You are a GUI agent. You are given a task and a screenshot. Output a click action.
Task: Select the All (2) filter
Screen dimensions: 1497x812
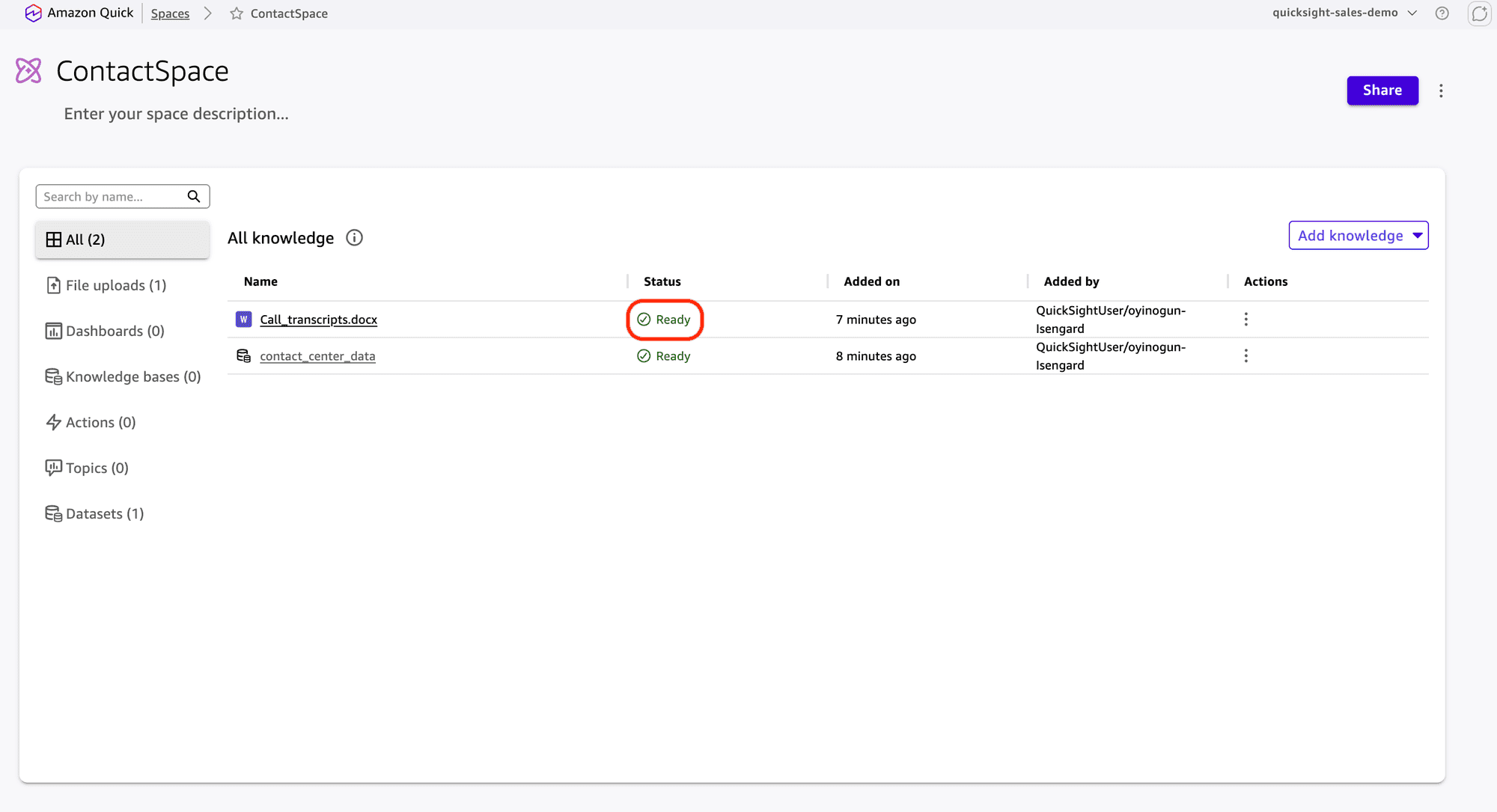coord(123,239)
